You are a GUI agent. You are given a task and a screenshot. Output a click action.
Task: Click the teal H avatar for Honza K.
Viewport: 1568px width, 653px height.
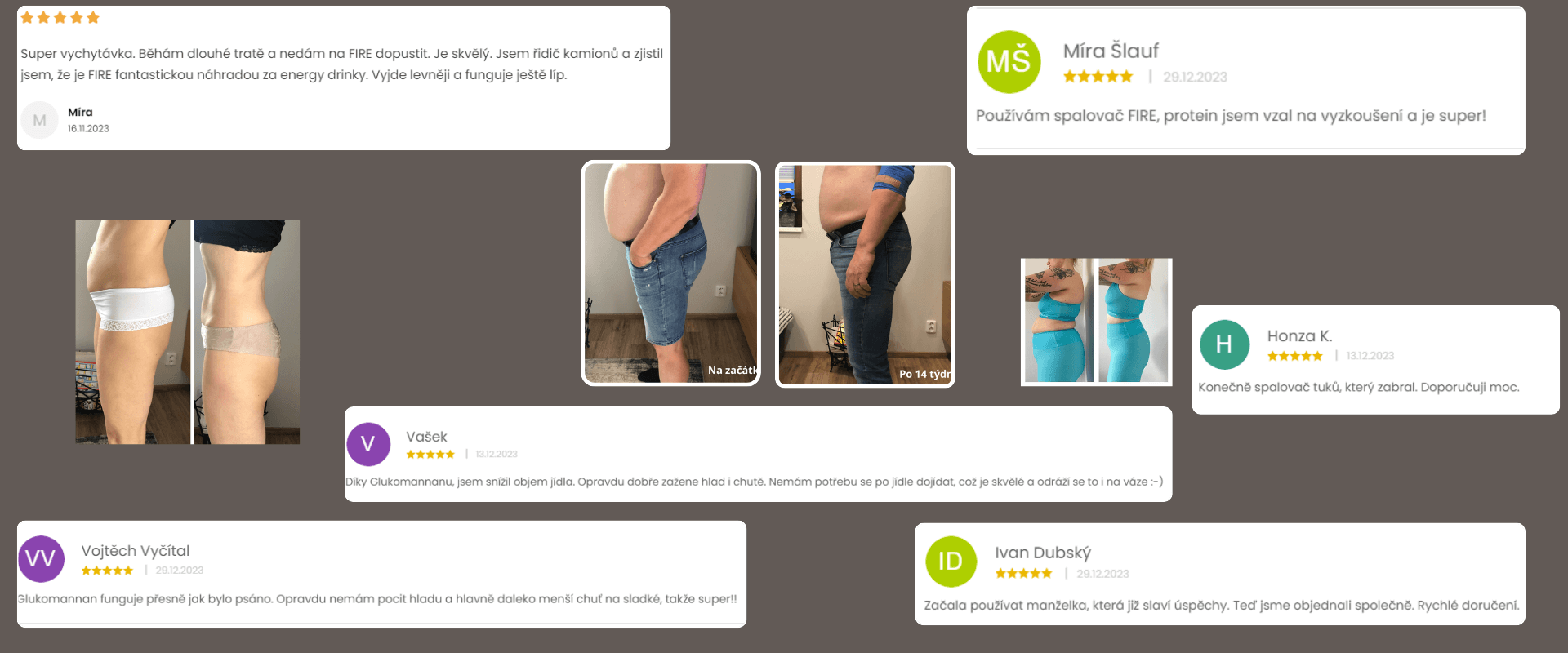tap(1224, 344)
